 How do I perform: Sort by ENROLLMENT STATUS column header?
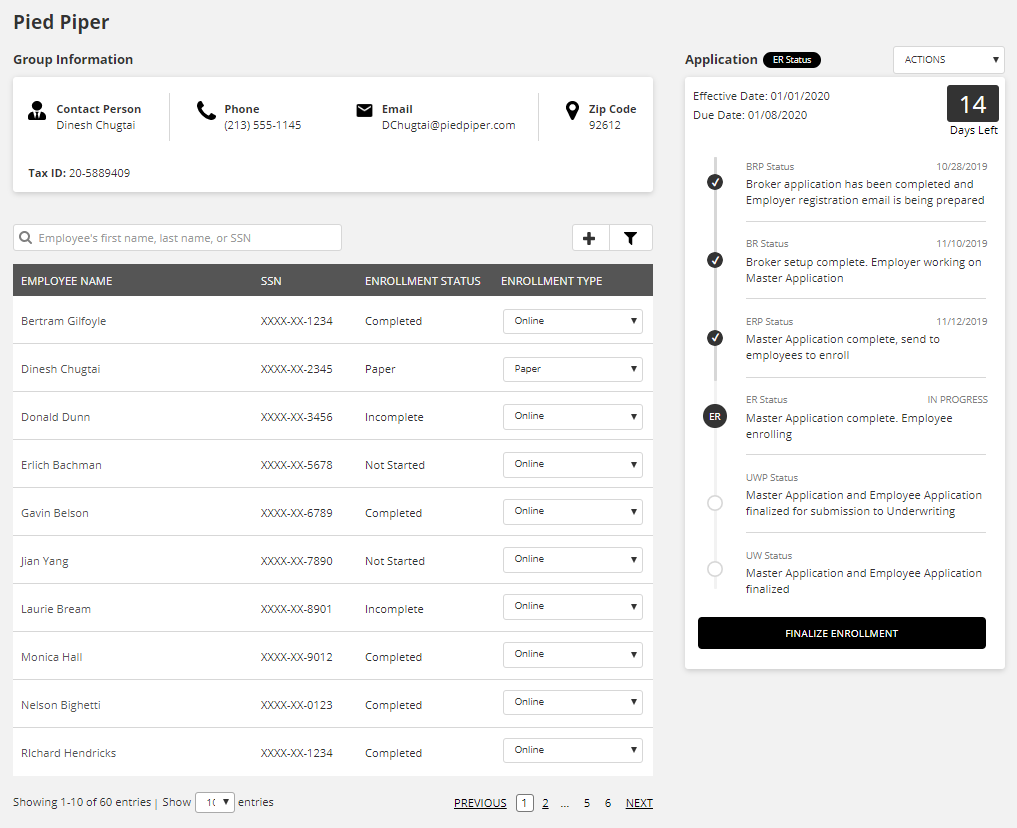423,281
